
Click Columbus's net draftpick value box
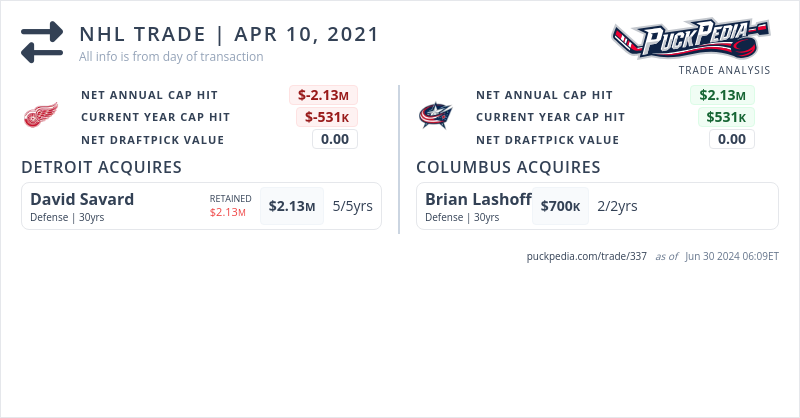pyautogui.click(x=732, y=139)
